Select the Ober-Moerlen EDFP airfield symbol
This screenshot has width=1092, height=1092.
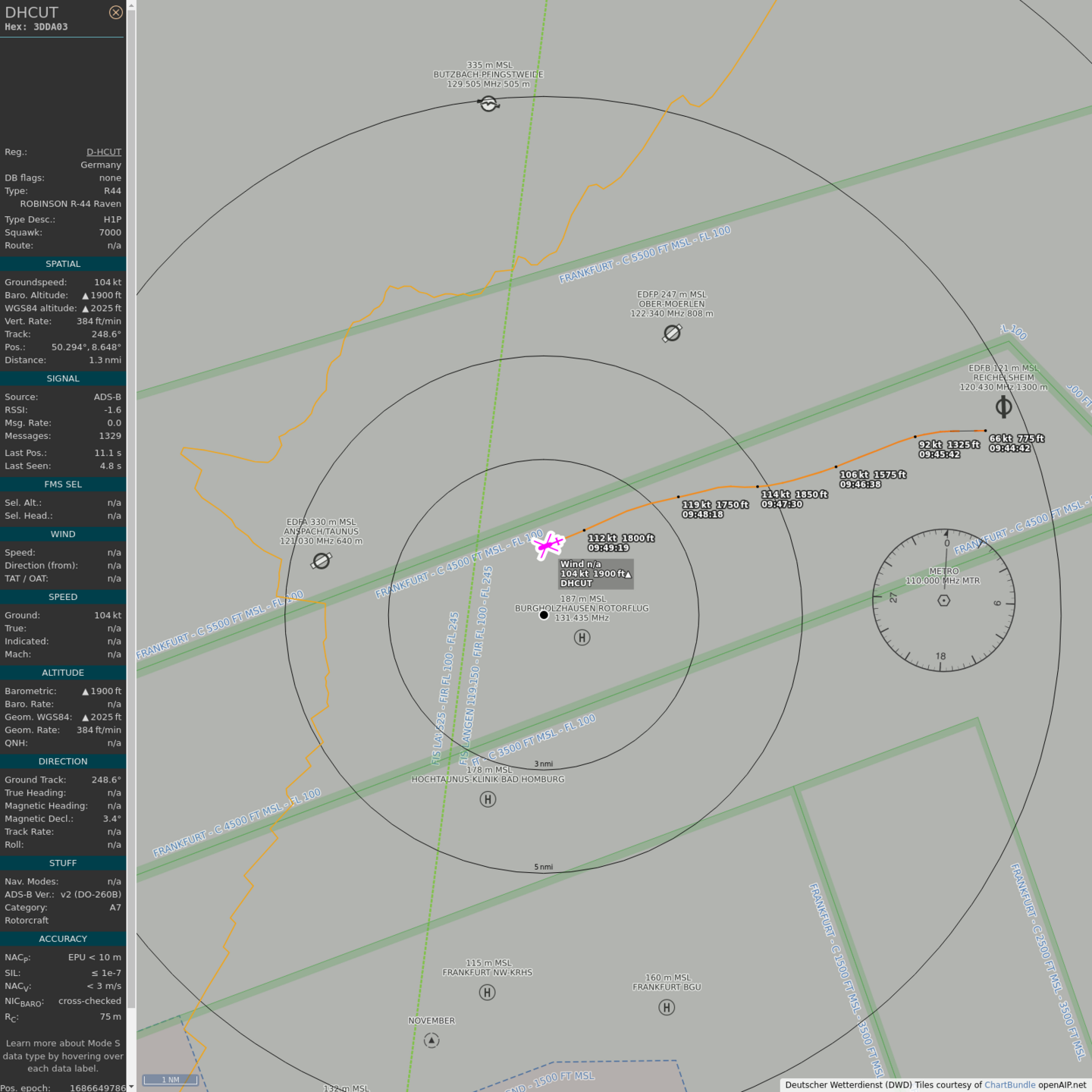pyautogui.click(x=672, y=333)
